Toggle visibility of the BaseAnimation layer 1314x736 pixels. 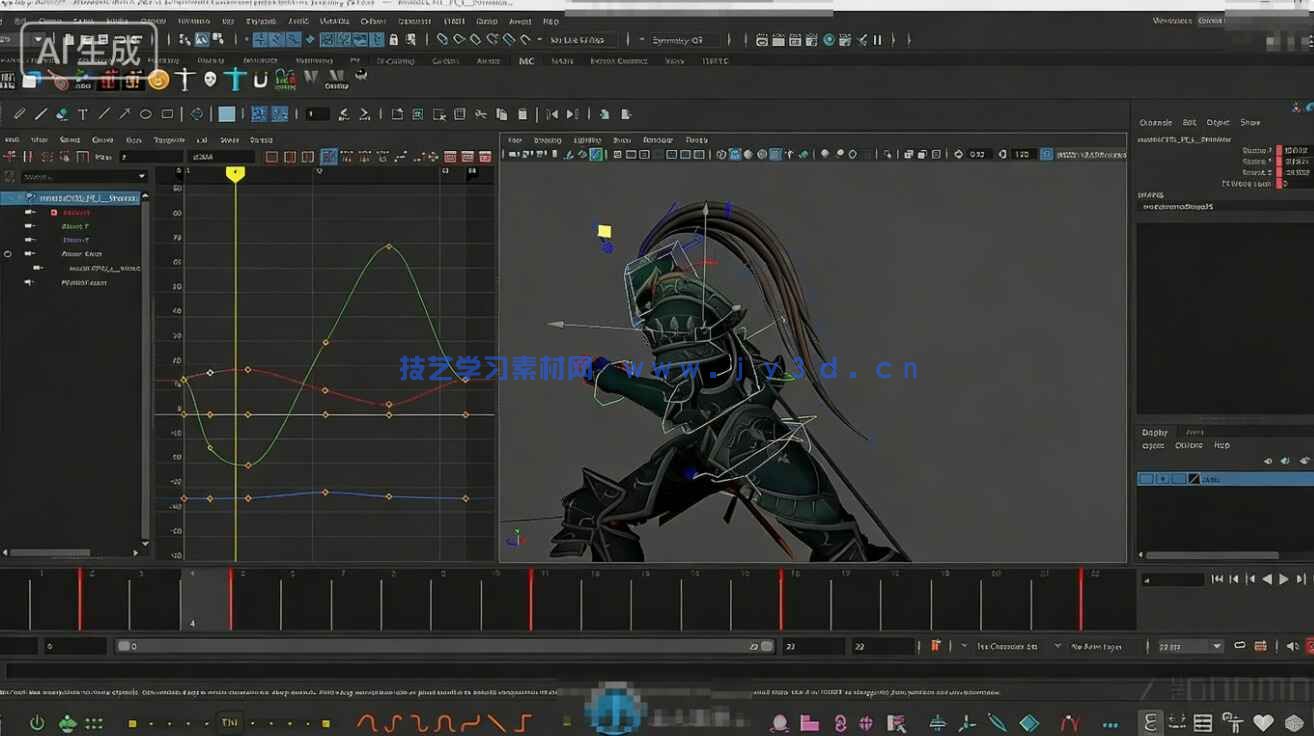(x=1146, y=478)
